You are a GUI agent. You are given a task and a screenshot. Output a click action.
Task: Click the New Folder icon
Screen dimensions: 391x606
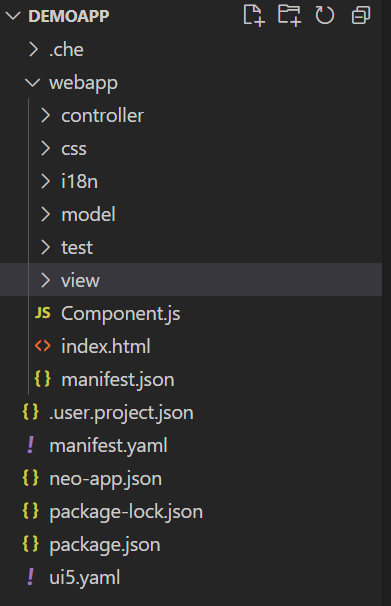[x=289, y=15]
